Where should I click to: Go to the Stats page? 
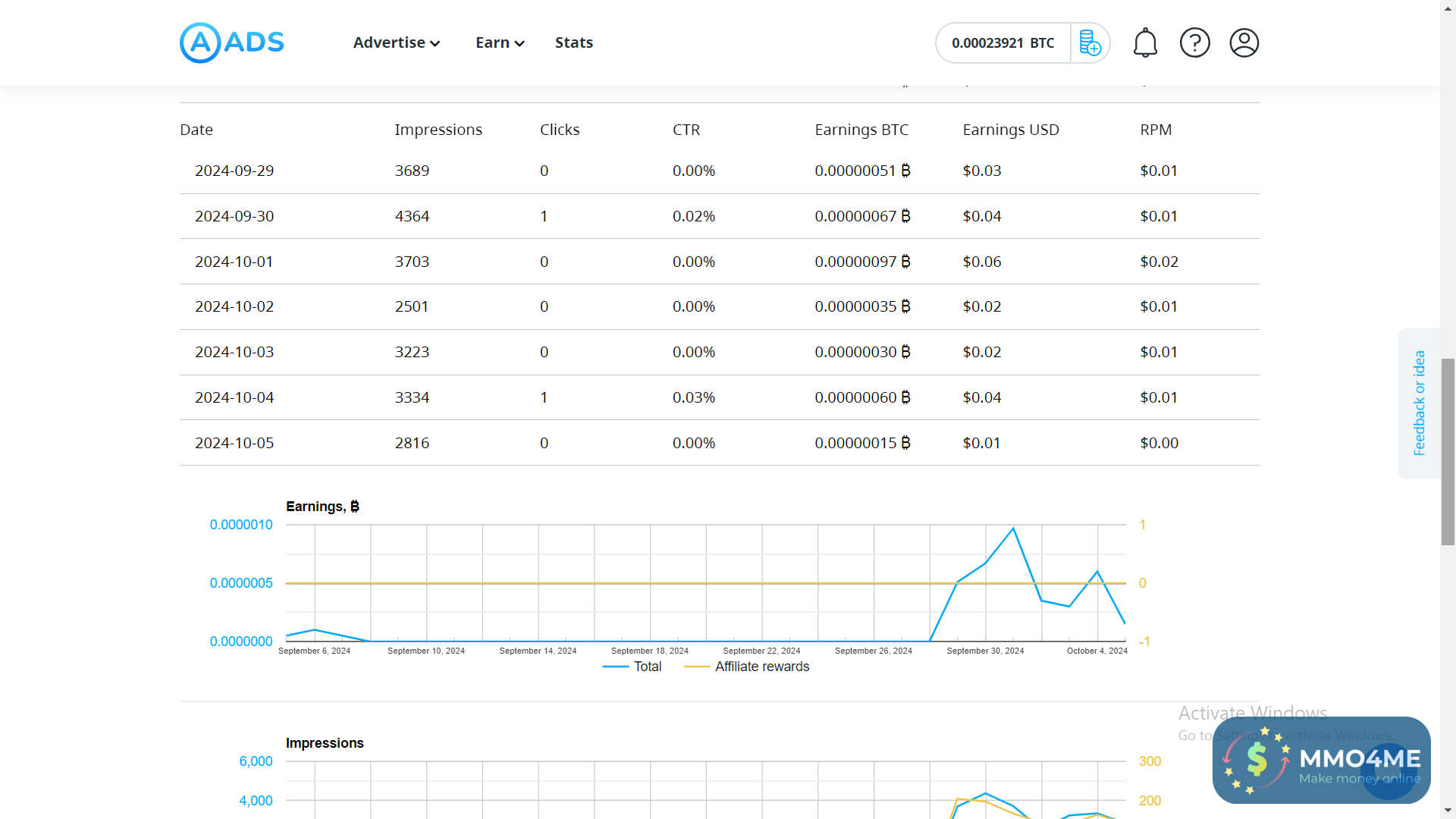click(x=574, y=42)
